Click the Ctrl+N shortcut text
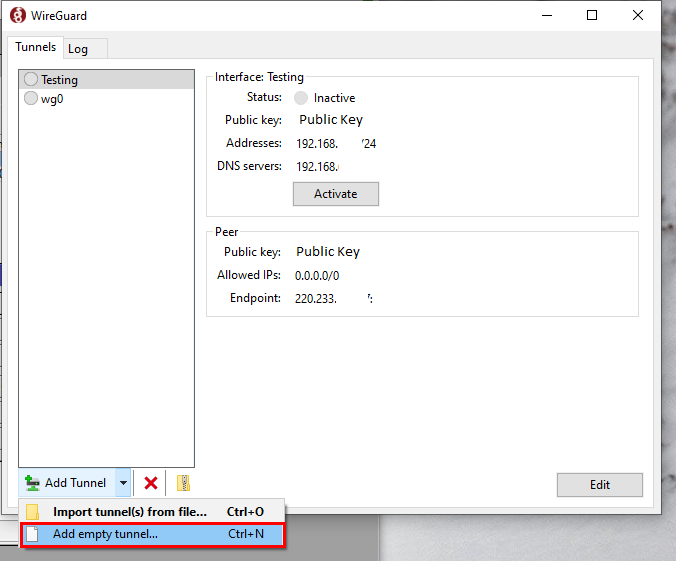Screen dimensions: 676x561 click(x=246, y=534)
